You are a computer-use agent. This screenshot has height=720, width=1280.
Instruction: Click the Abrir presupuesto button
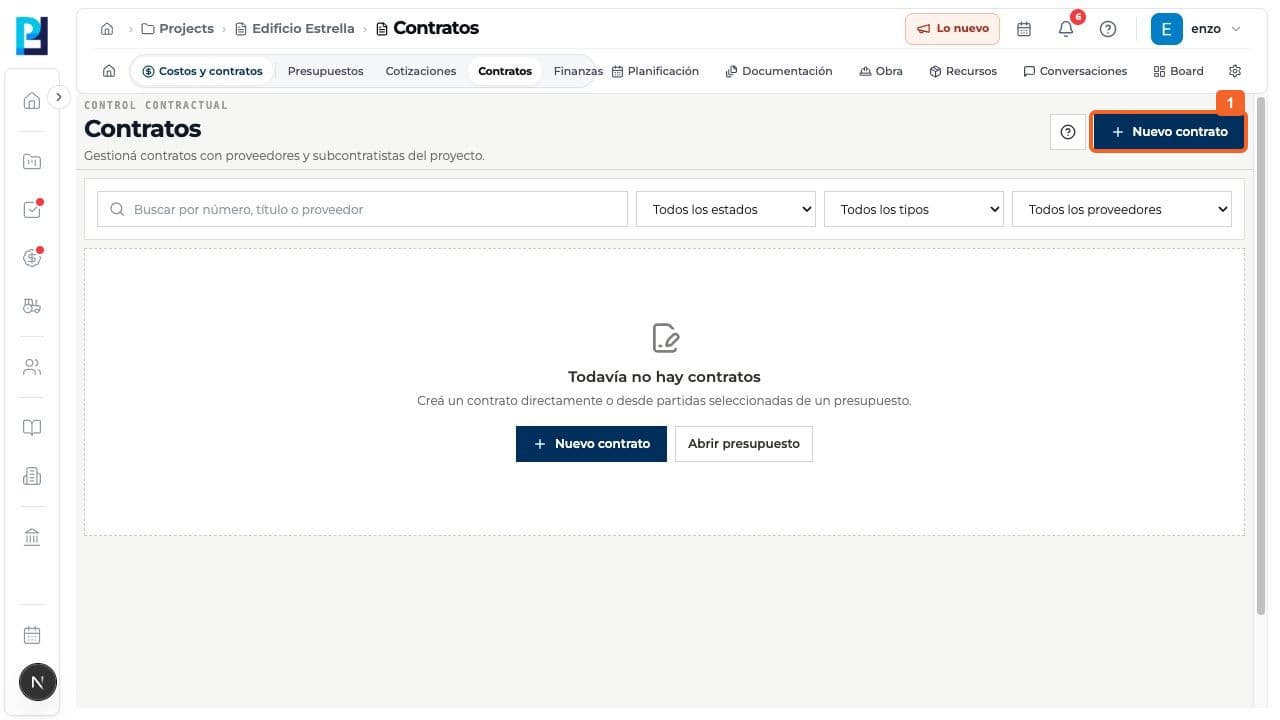coord(744,444)
